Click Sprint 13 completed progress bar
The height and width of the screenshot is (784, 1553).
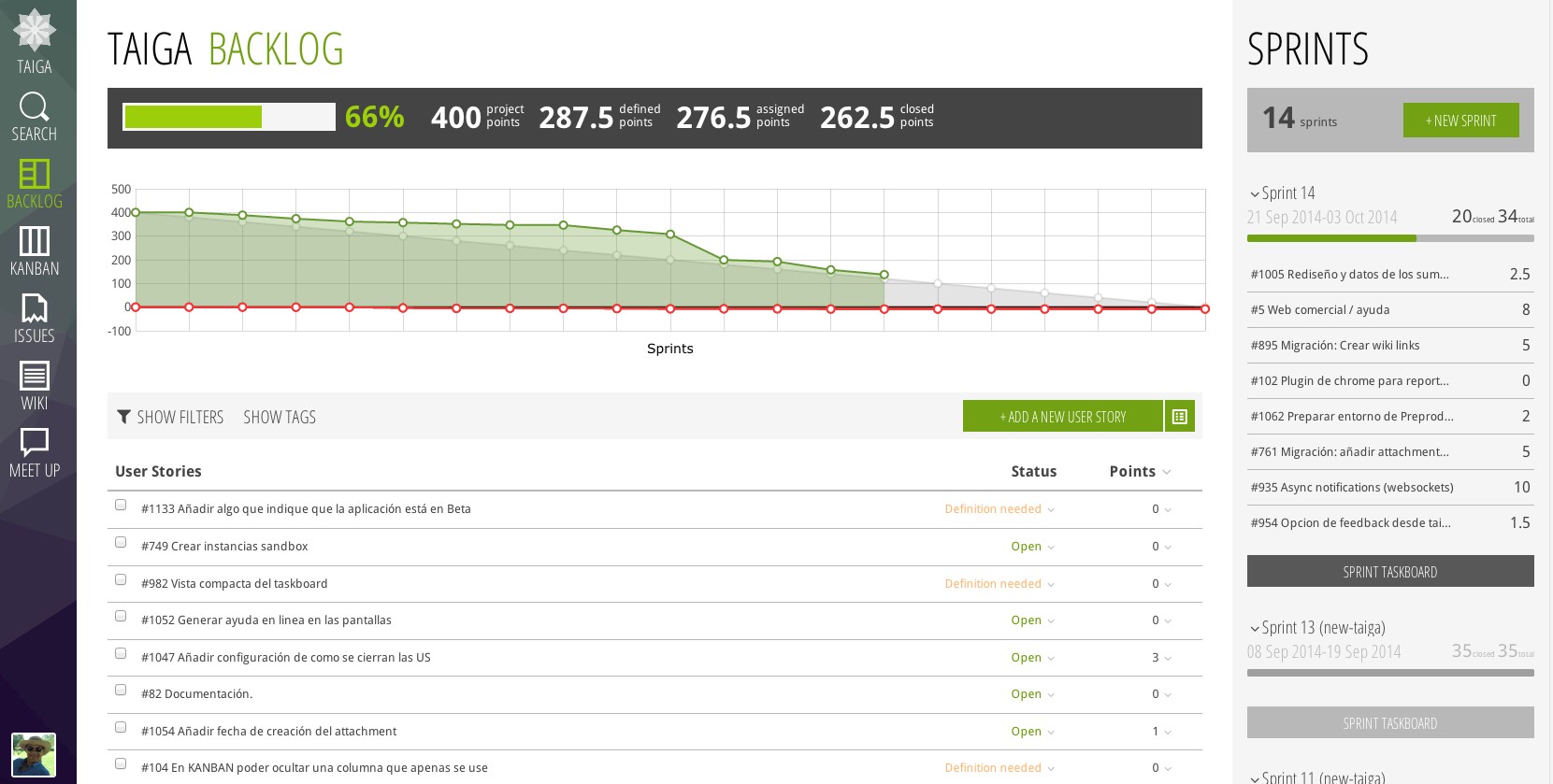pyautogui.click(x=1390, y=673)
